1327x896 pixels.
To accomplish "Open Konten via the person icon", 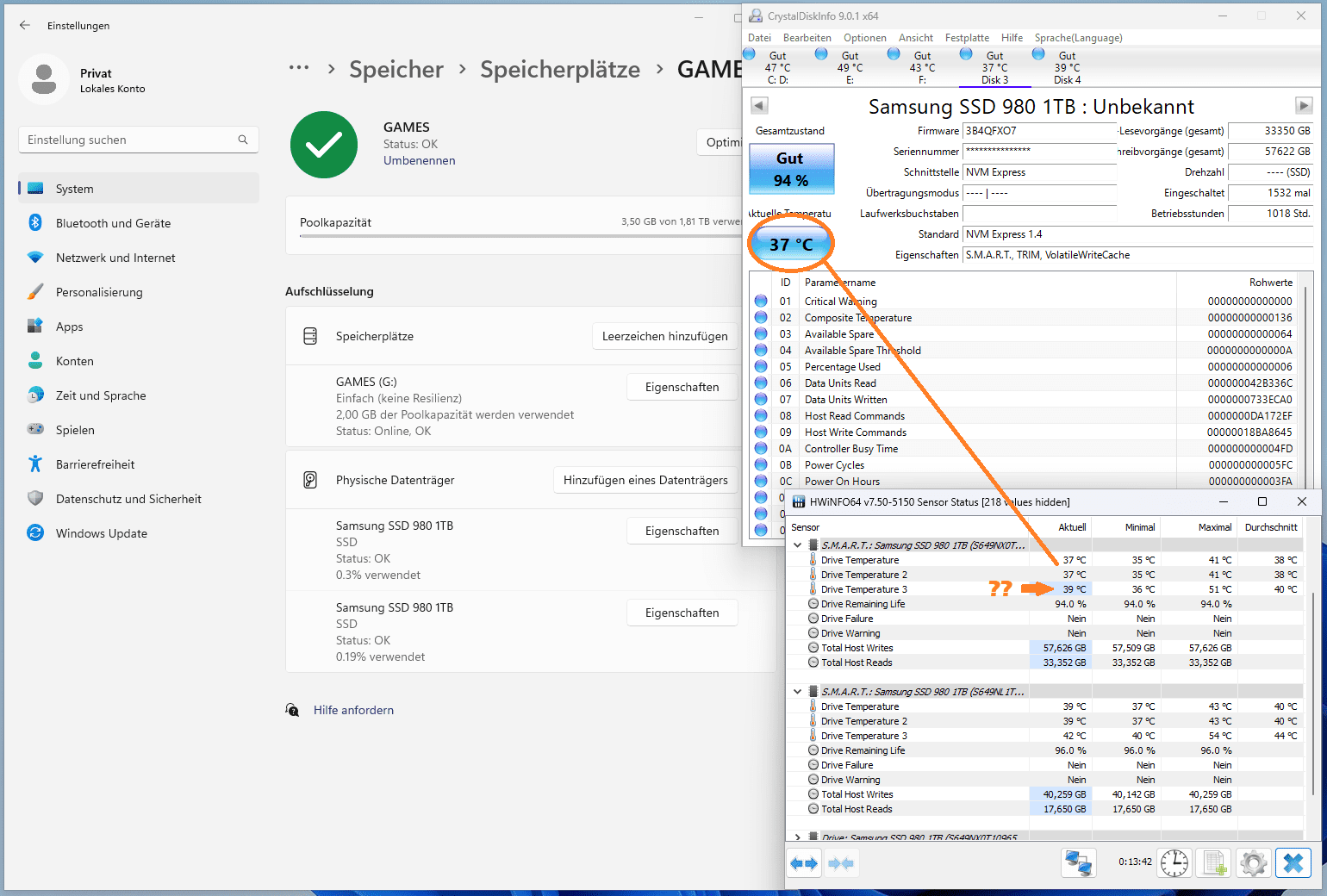I will pos(35,361).
